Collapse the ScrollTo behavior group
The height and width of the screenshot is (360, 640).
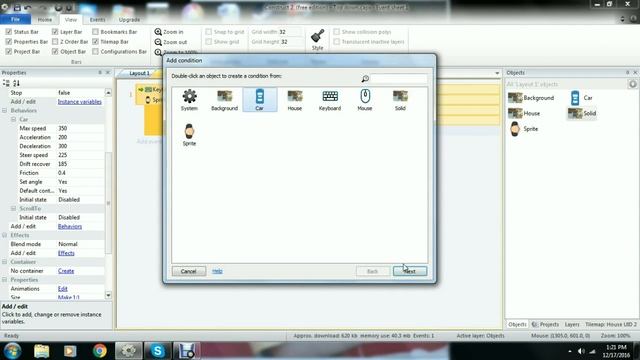13,209
